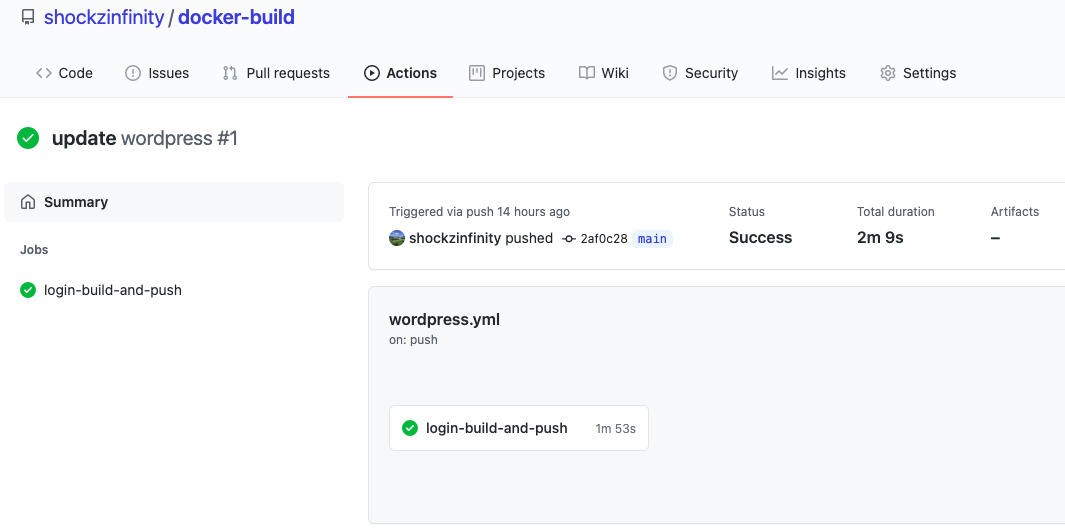The image size is (1065, 531).
Task: Click the Wiki book icon
Action: (x=587, y=73)
